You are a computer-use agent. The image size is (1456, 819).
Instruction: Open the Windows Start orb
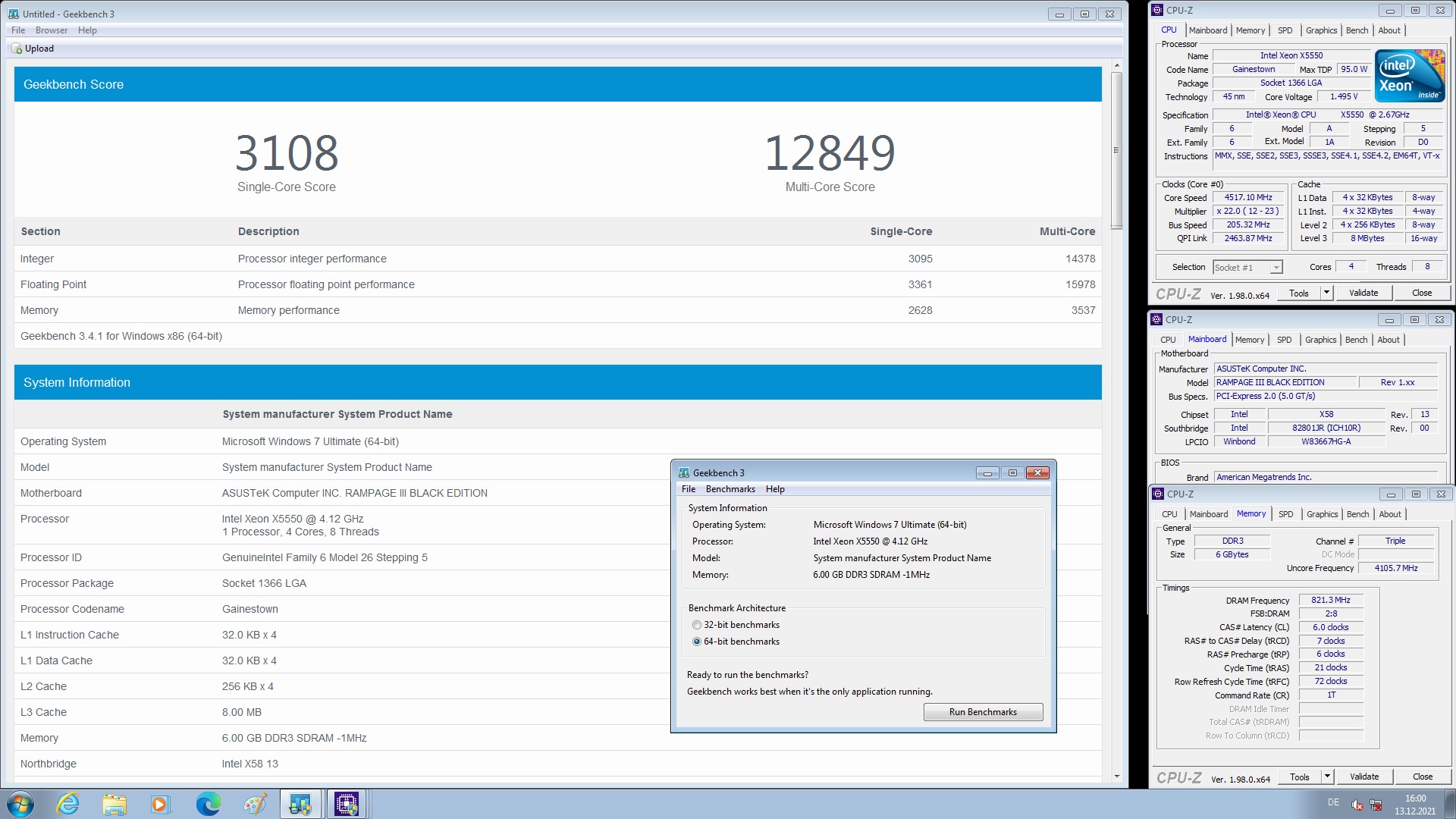tap(20, 804)
